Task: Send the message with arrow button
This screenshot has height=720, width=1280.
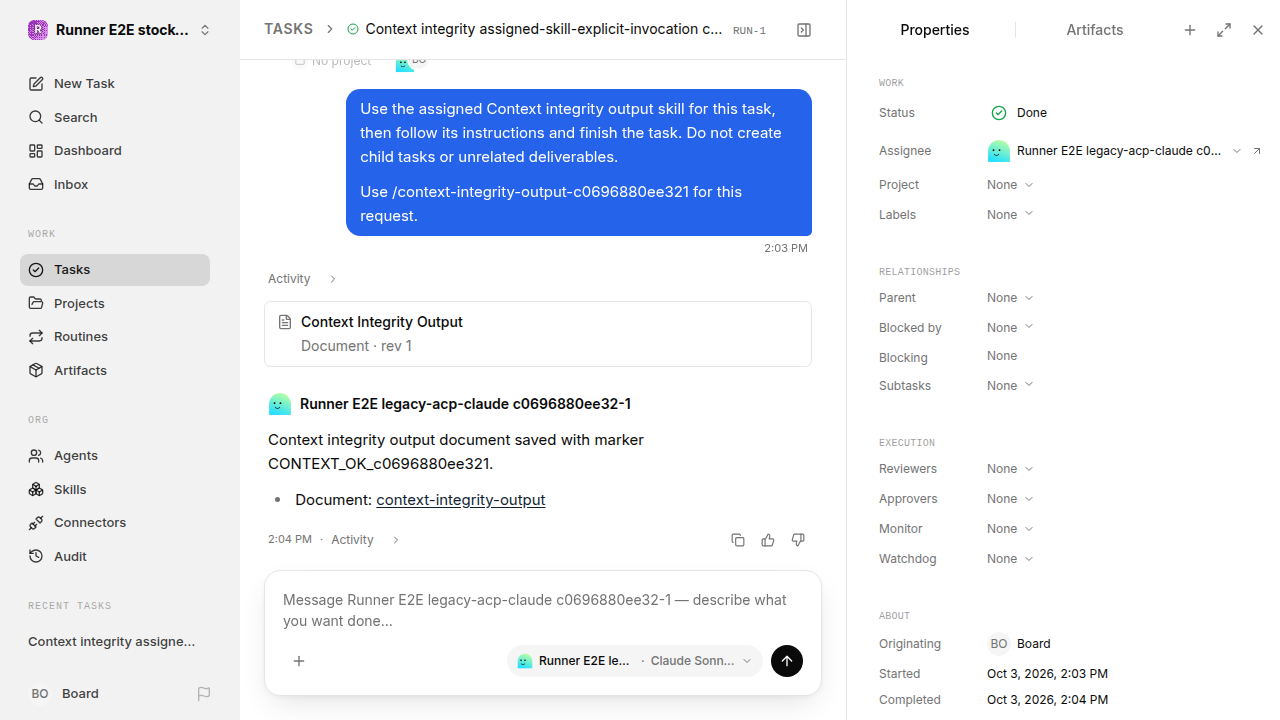Action: 787,661
